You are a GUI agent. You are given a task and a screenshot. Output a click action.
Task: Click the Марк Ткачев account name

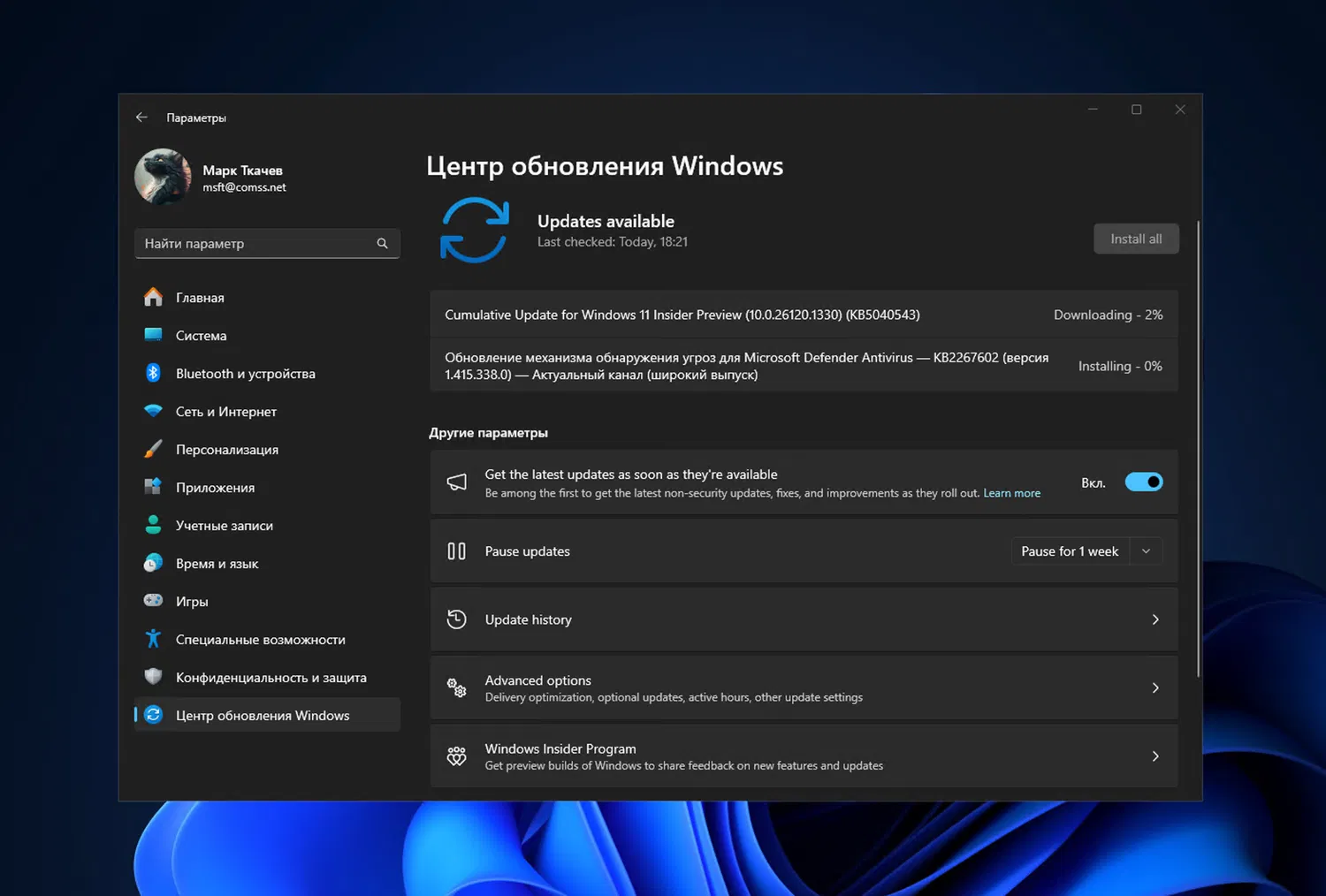(x=242, y=171)
